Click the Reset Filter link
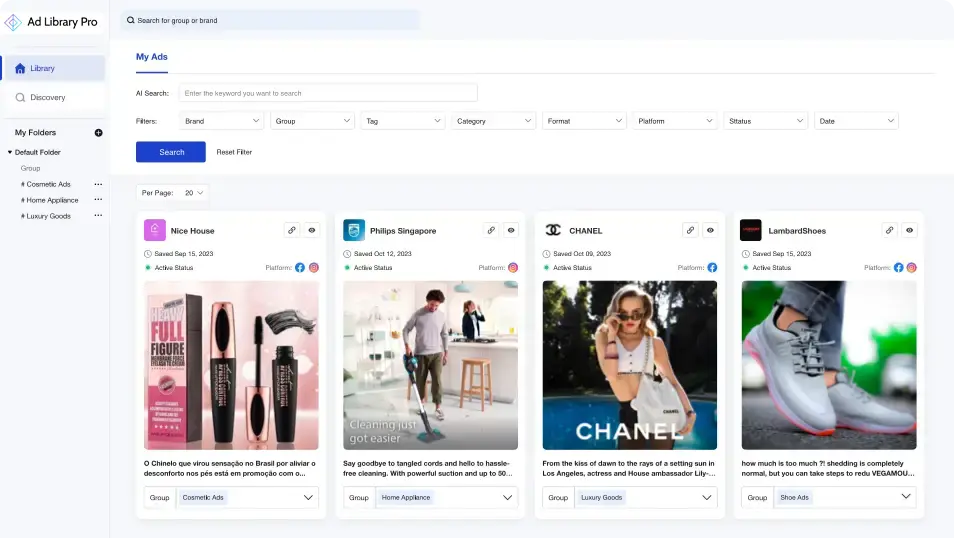954x538 pixels. tap(234, 152)
